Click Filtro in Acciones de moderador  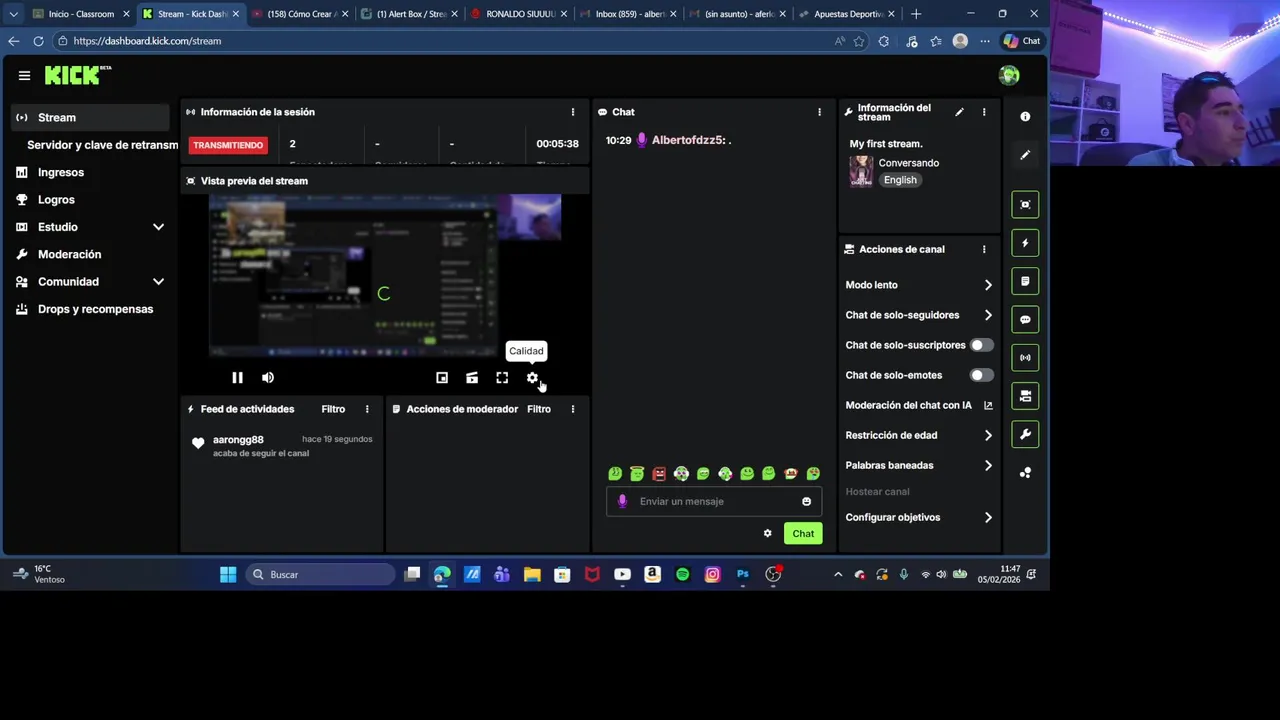click(539, 409)
